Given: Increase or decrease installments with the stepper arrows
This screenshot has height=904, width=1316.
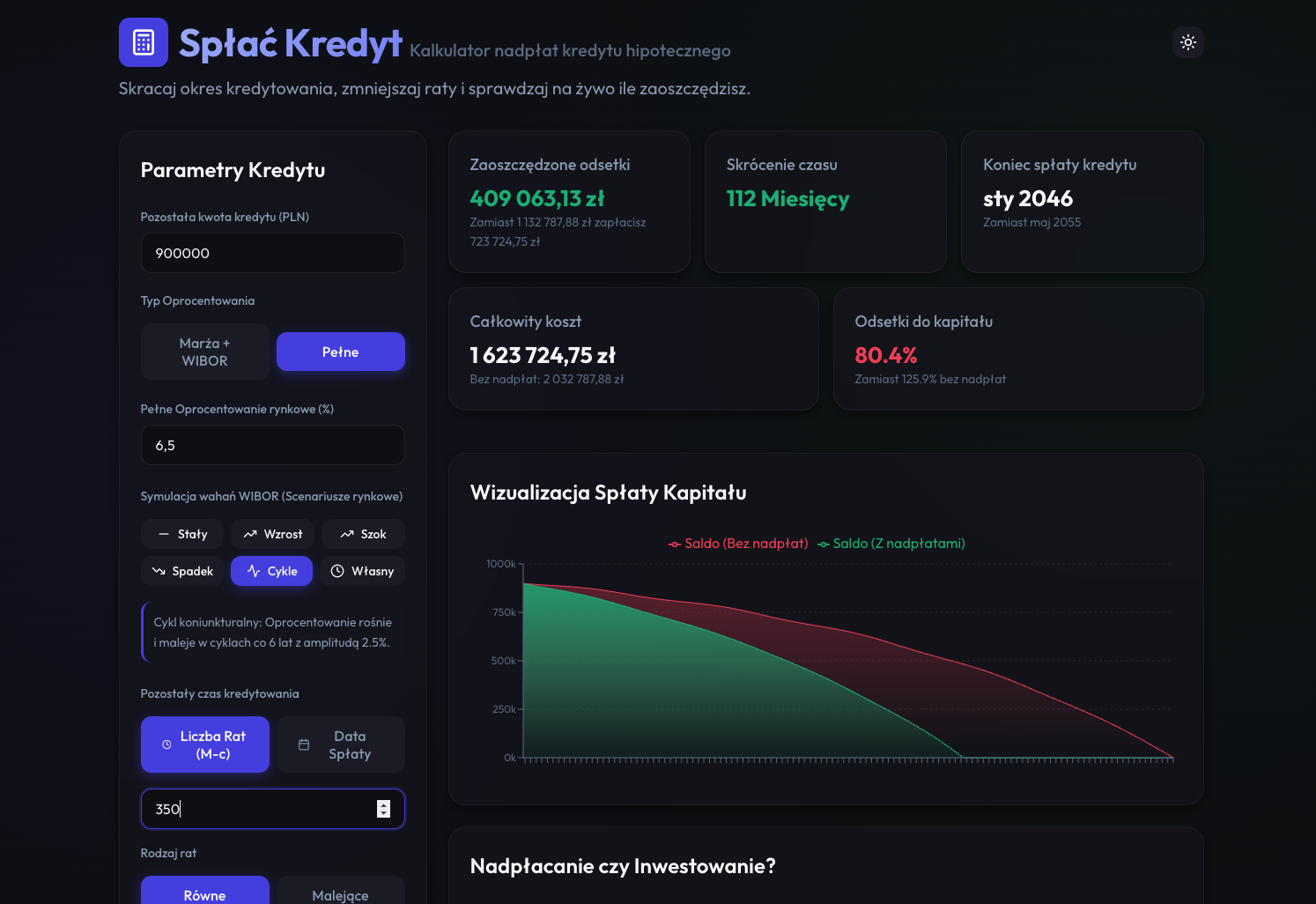Looking at the screenshot, I should pos(383,809).
